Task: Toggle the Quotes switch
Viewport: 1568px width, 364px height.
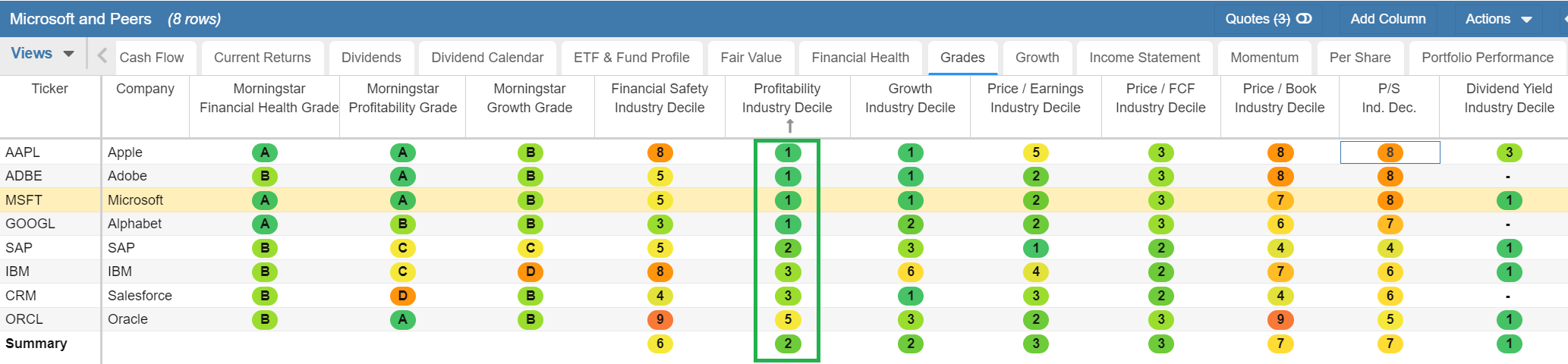Action: coord(1304,19)
